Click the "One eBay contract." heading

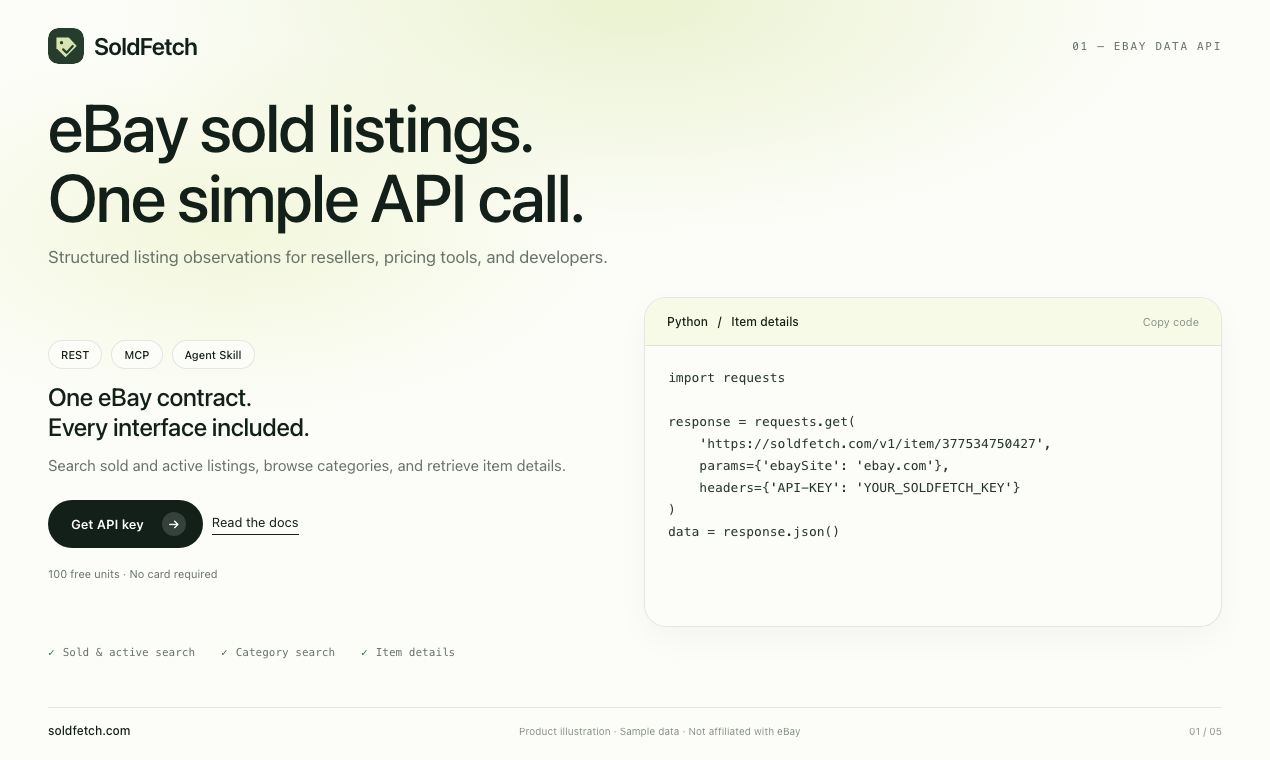coord(150,398)
